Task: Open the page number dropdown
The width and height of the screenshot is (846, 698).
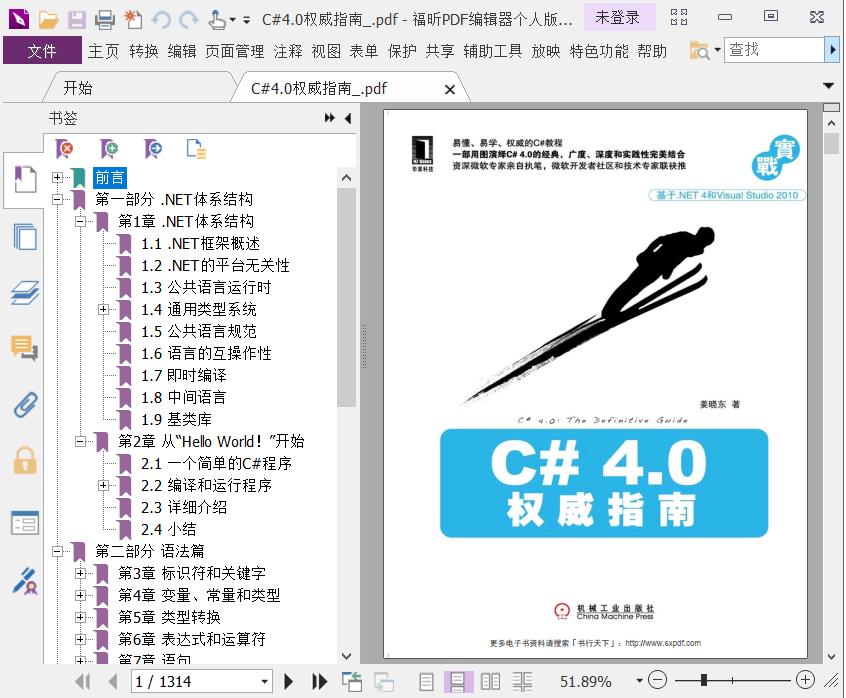Action: coord(264,681)
